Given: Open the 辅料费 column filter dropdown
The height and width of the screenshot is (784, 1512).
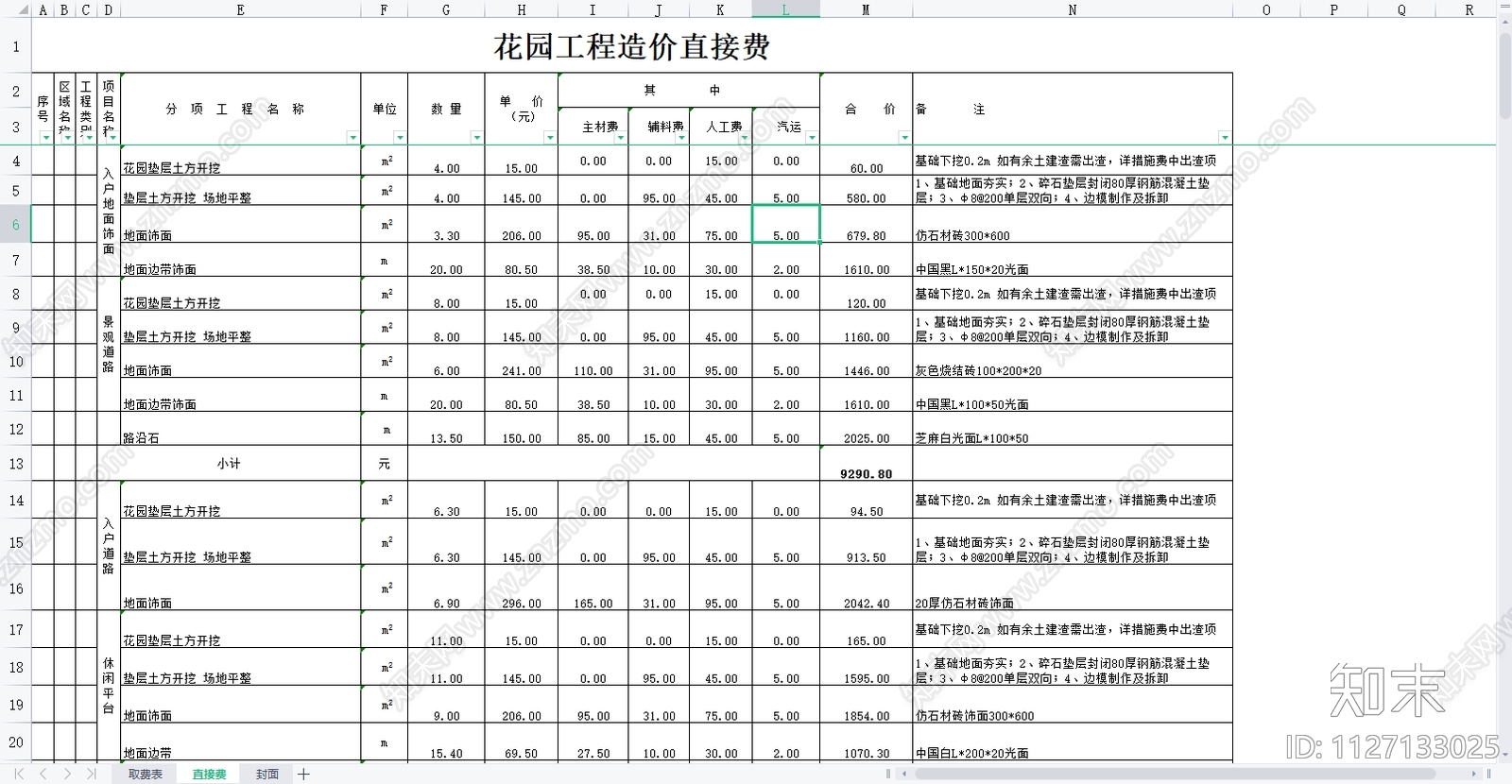Looking at the screenshot, I should click(681, 138).
